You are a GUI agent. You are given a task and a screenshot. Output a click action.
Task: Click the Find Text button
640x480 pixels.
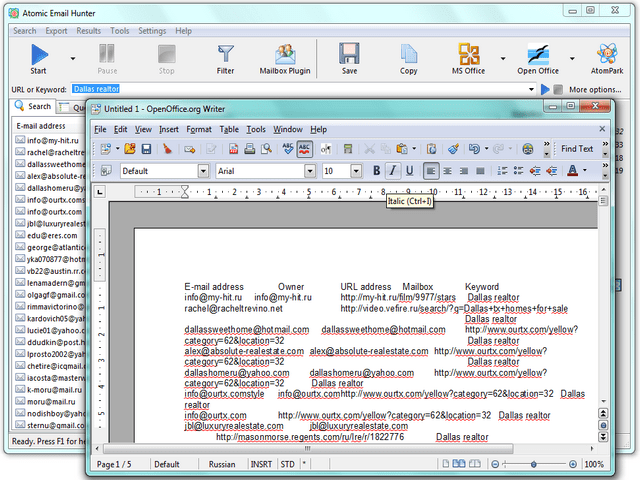(x=577, y=149)
